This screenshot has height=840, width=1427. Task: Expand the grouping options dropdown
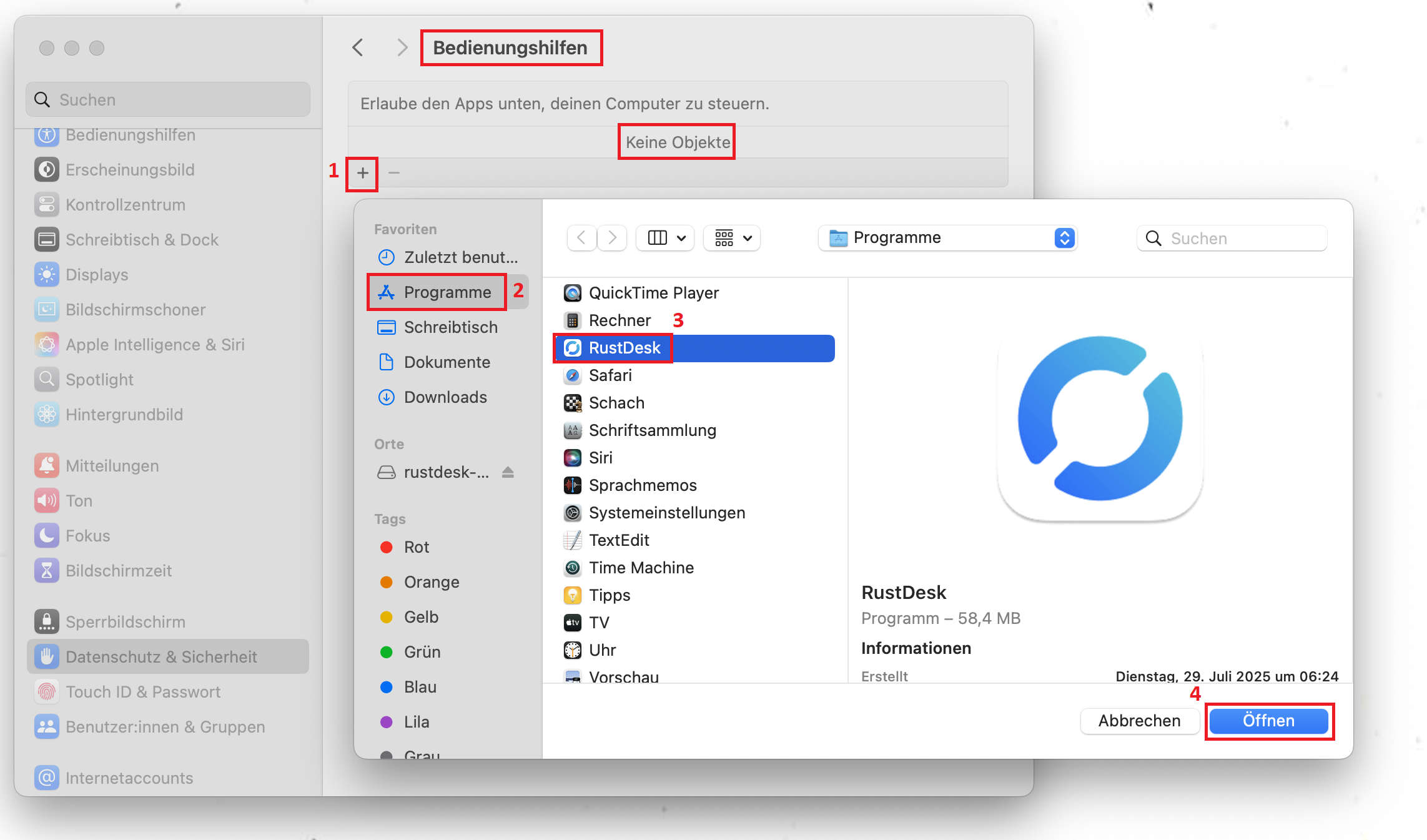[x=733, y=238]
